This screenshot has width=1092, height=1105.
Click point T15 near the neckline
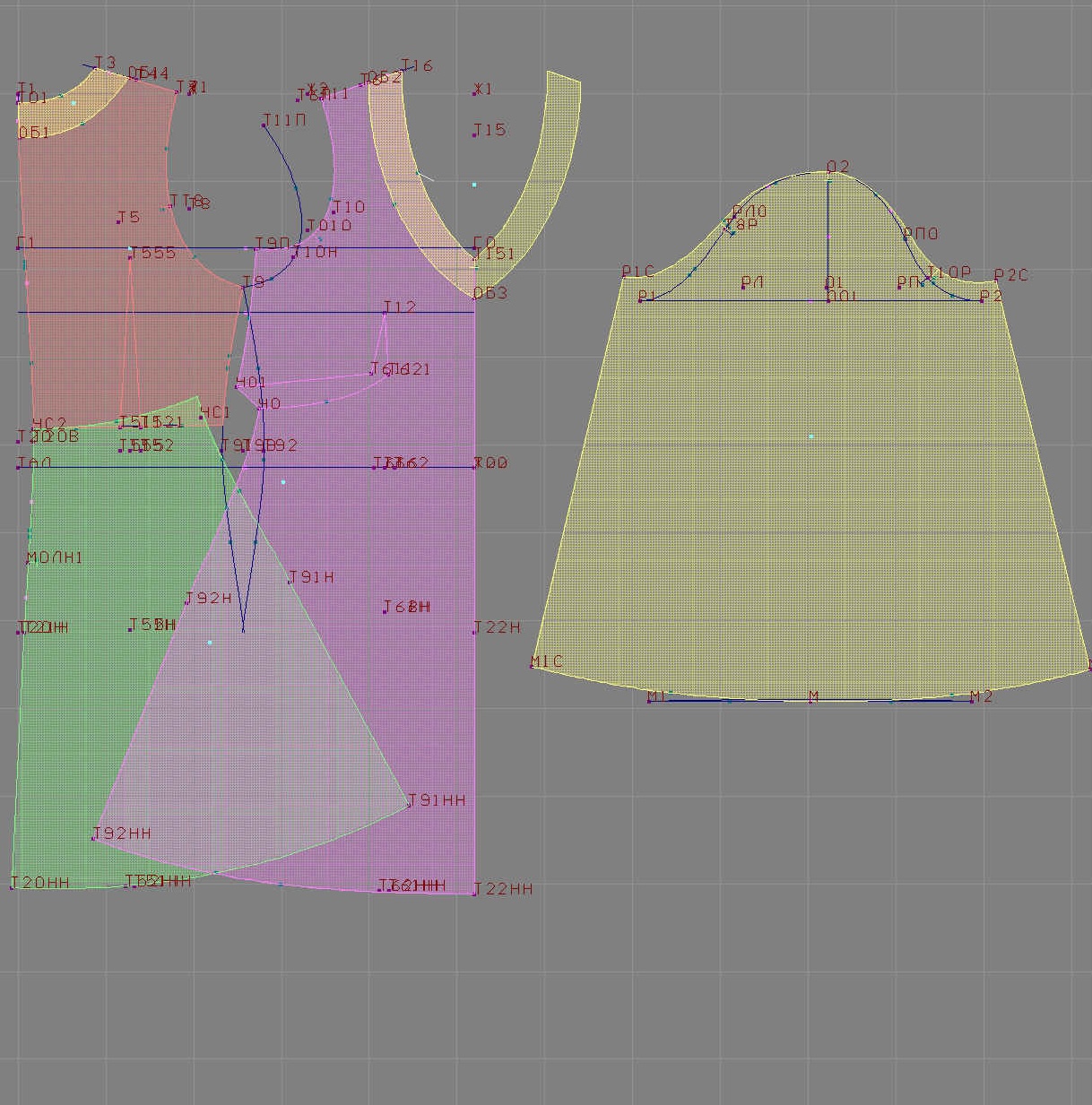[475, 134]
